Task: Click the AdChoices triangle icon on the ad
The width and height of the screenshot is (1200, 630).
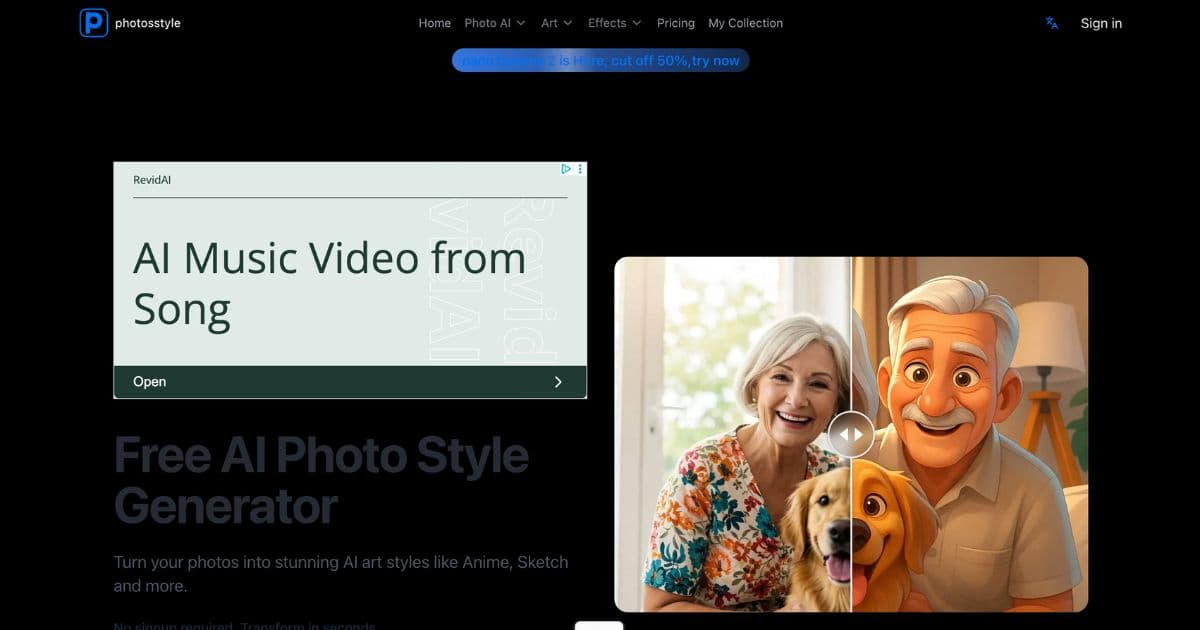Action: click(566, 169)
